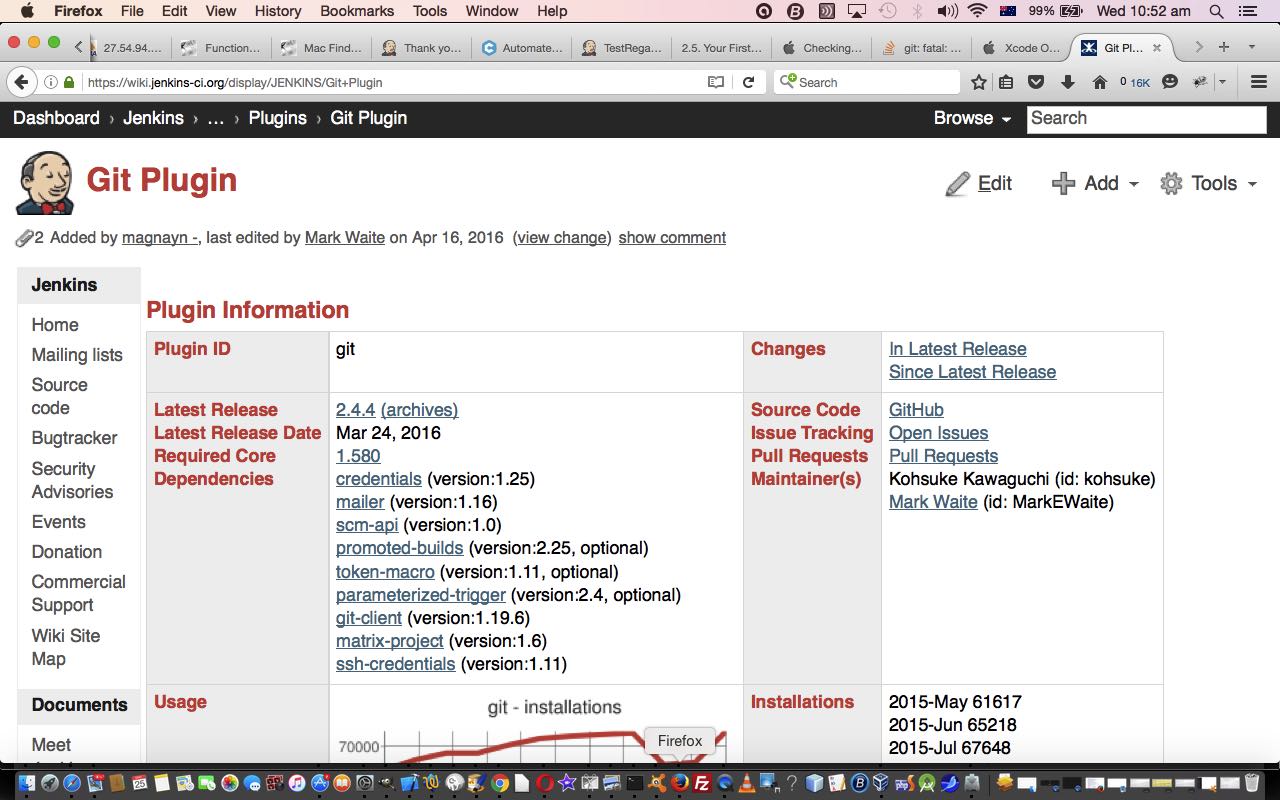This screenshot has width=1280, height=800.
Task: Switch to the 'Automate...' tab
Action: 521,48
